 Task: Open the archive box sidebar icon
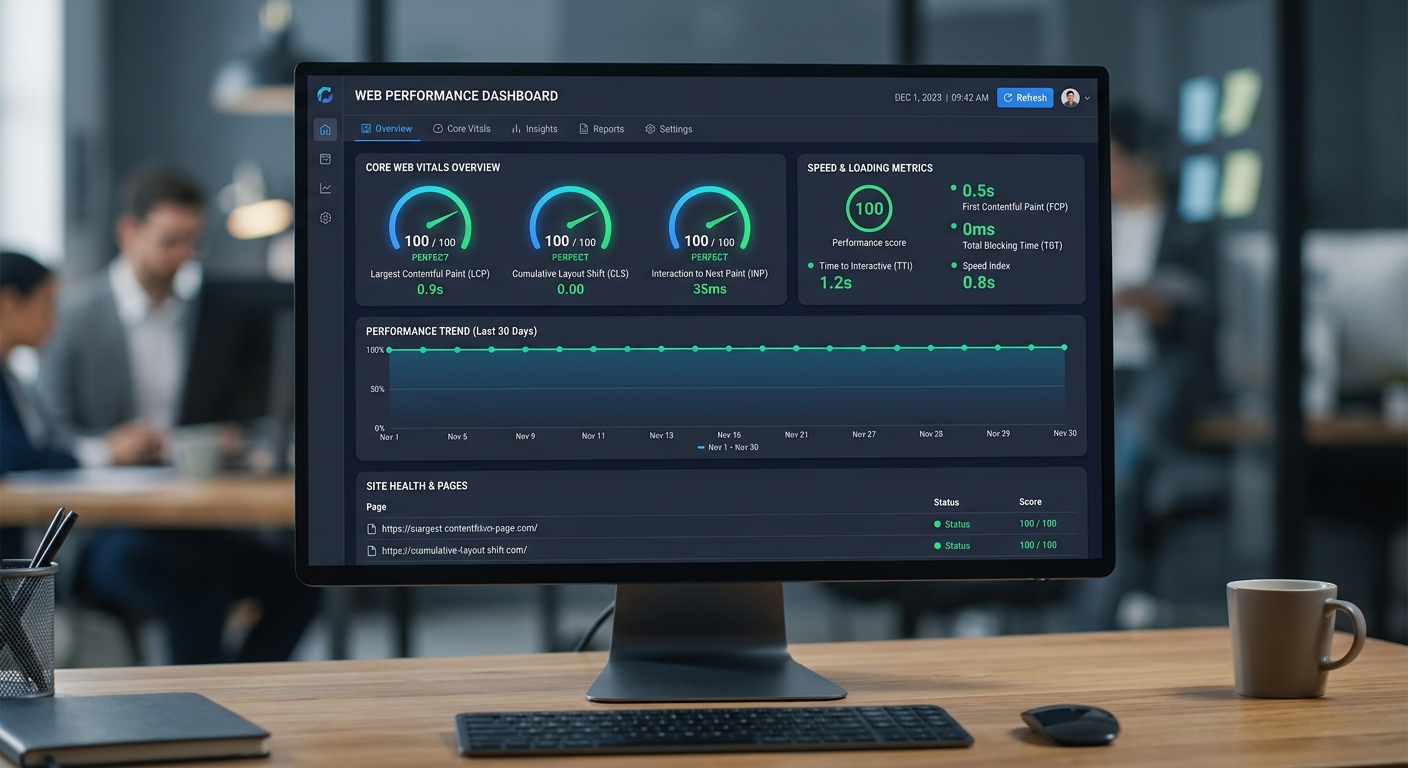point(325,159)
